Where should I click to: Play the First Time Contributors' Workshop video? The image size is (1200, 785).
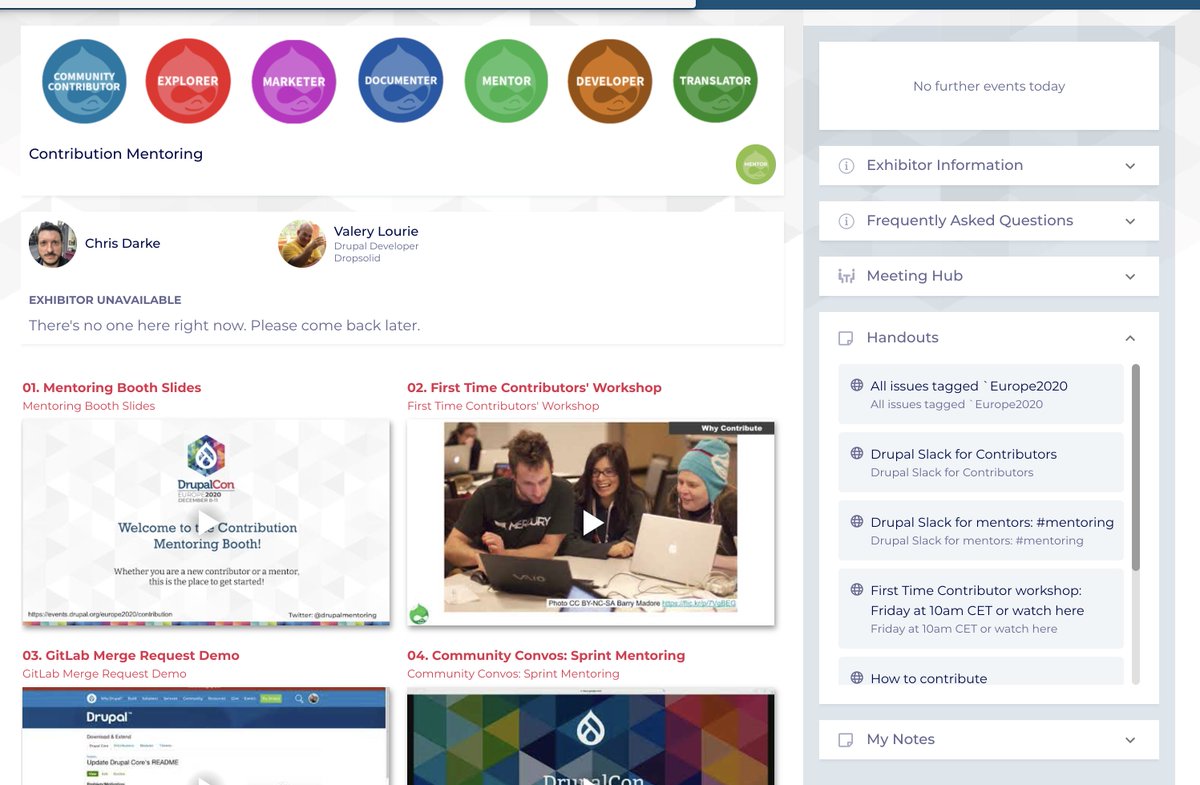593,522
